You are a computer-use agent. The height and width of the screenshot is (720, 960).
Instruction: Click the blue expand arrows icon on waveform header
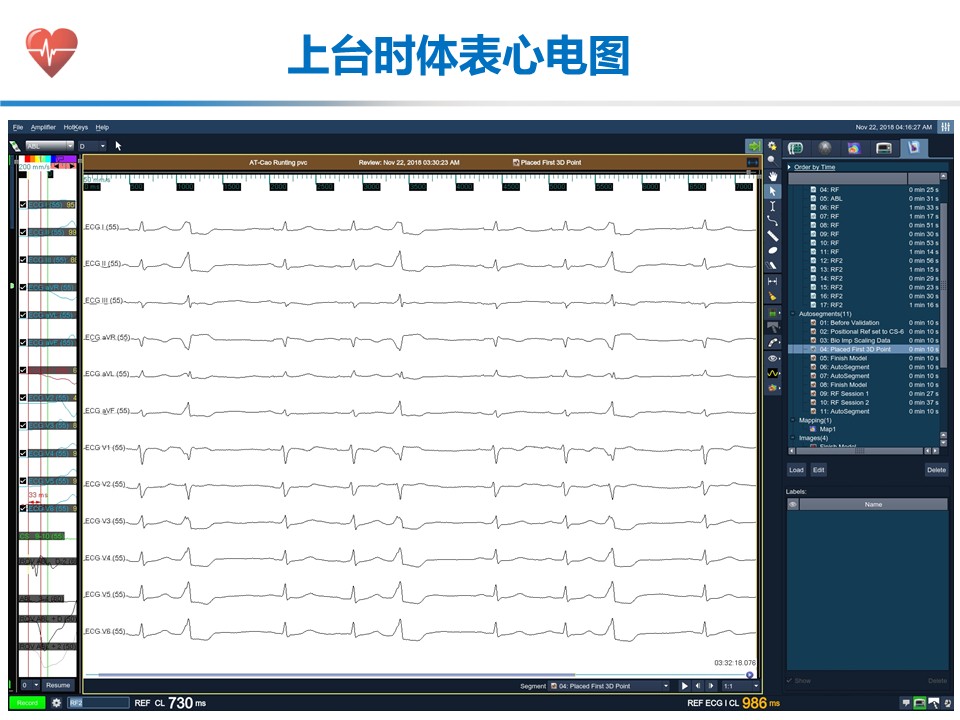click(752, 162)
